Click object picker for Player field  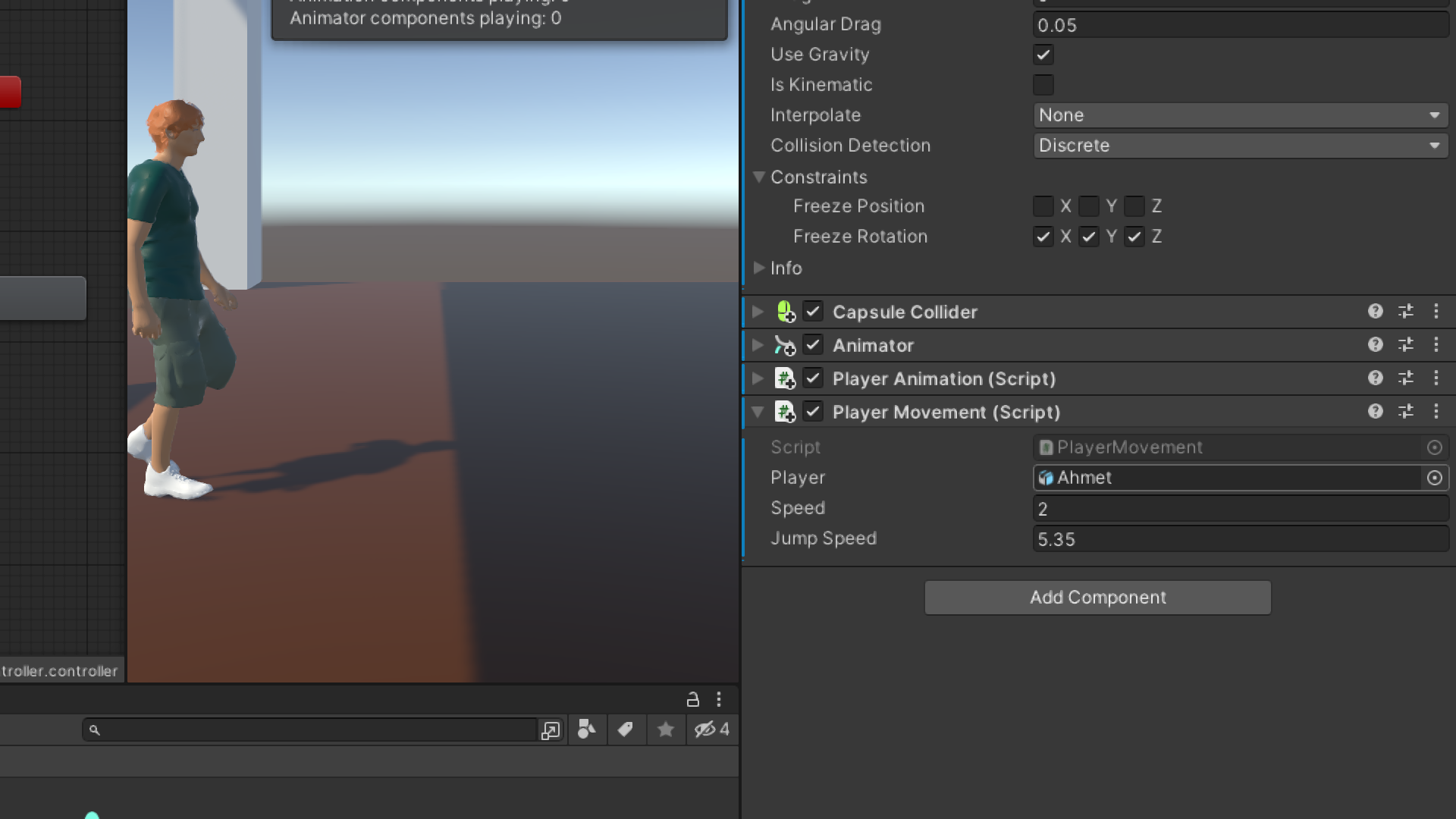click(x=1434, y=478)
